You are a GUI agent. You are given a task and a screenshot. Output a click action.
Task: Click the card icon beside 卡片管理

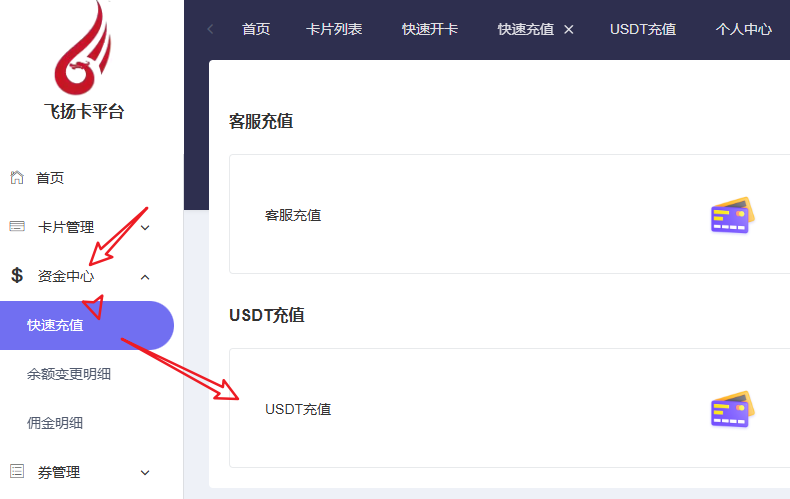click(x=17, y=227)
